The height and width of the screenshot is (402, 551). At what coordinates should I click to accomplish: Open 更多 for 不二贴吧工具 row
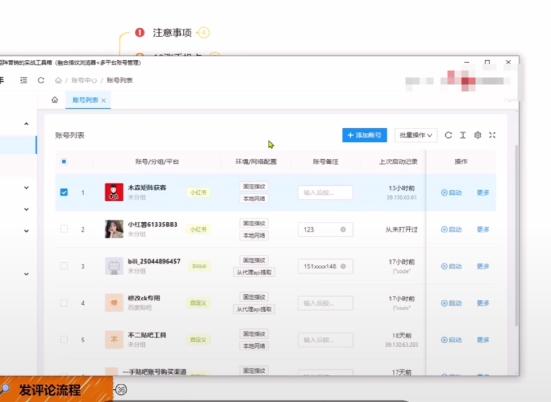coord(483,340)
